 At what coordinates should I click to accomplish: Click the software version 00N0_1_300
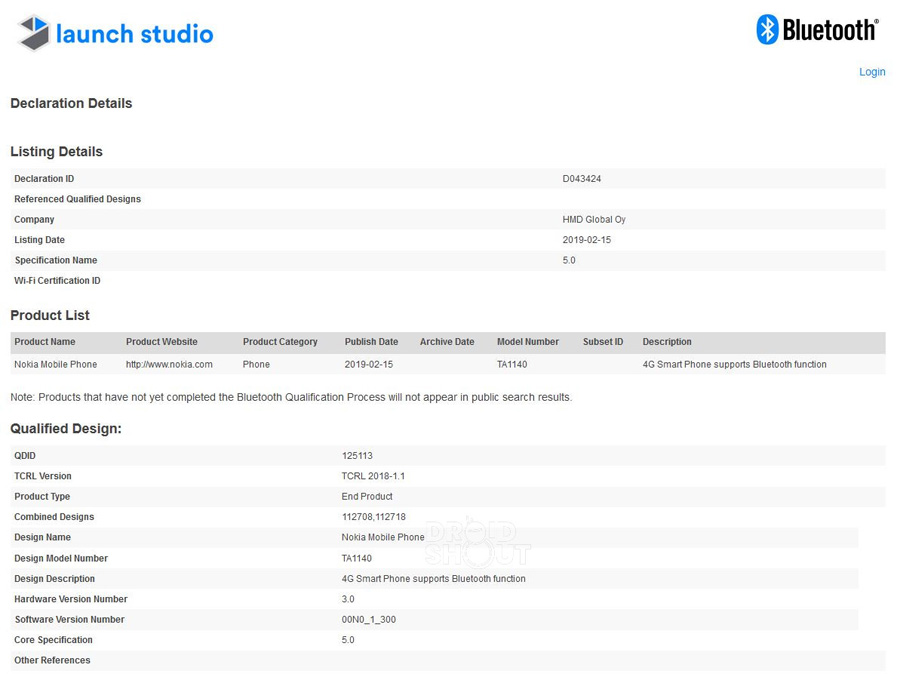click(369, 620)
